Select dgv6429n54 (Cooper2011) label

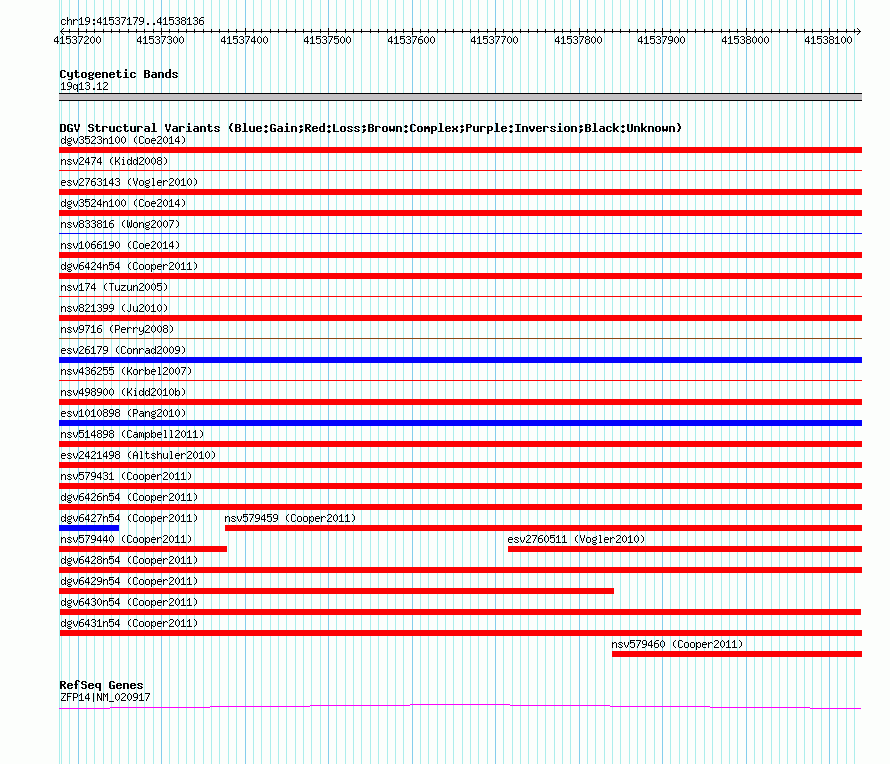(x=129, y=581)
